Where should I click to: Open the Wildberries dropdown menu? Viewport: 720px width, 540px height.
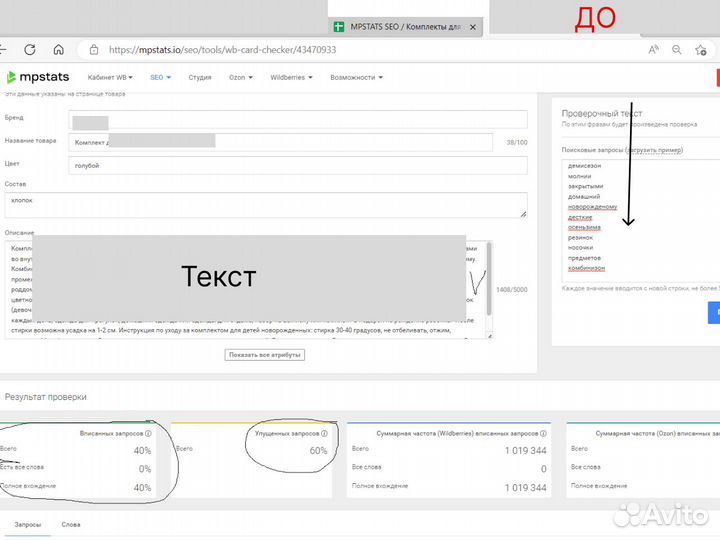coord(291,78)
